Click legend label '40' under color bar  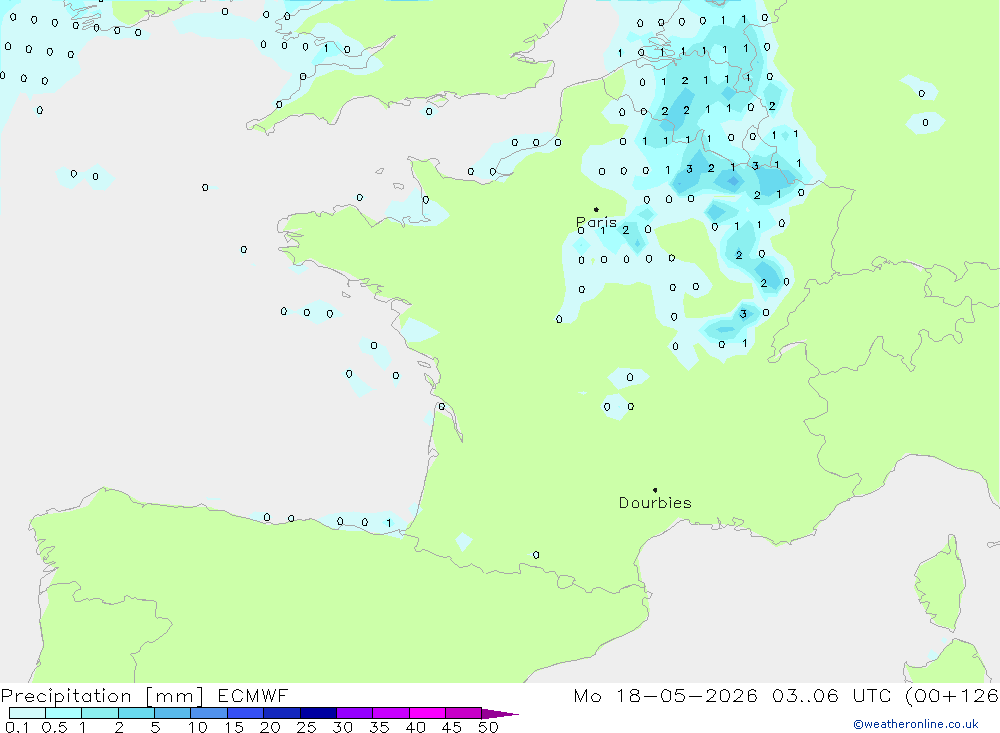415,727
